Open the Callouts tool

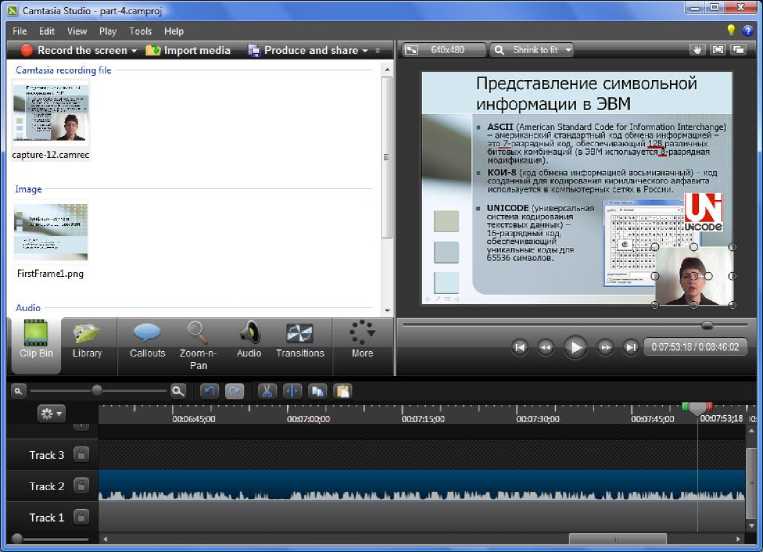pos(147,339)
